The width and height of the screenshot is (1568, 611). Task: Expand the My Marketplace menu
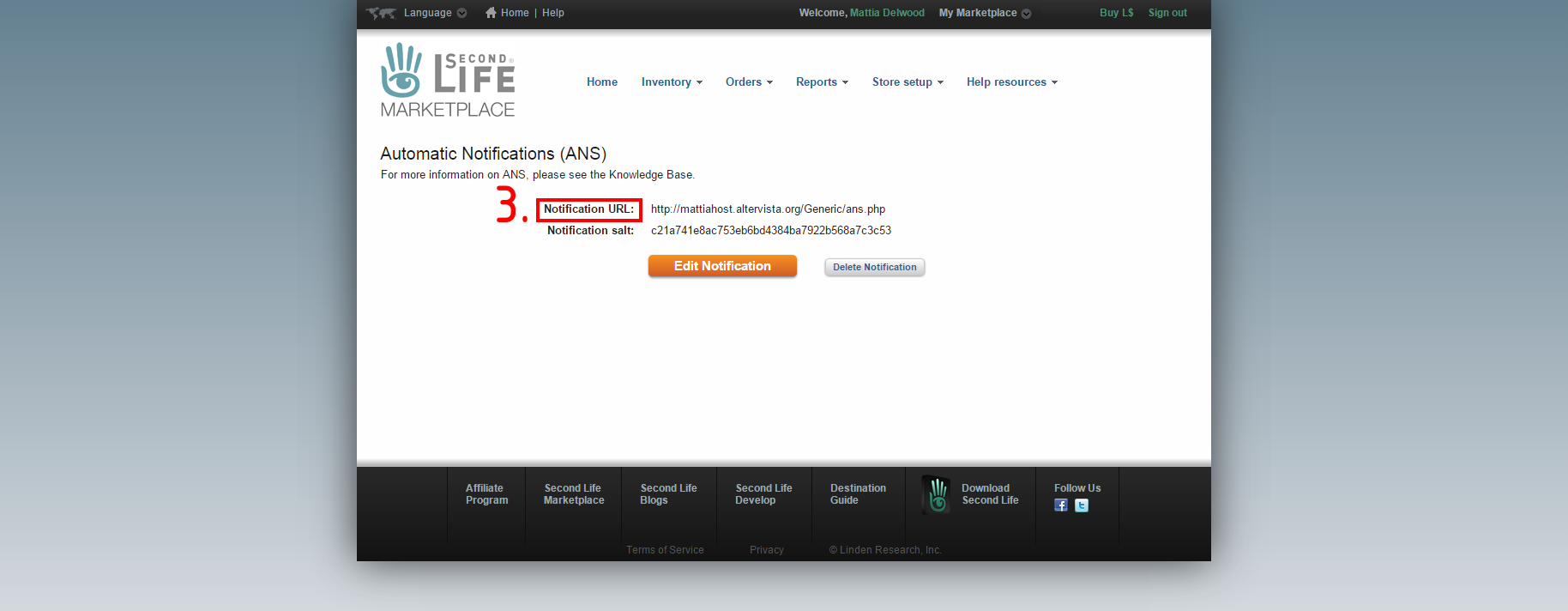985,13
